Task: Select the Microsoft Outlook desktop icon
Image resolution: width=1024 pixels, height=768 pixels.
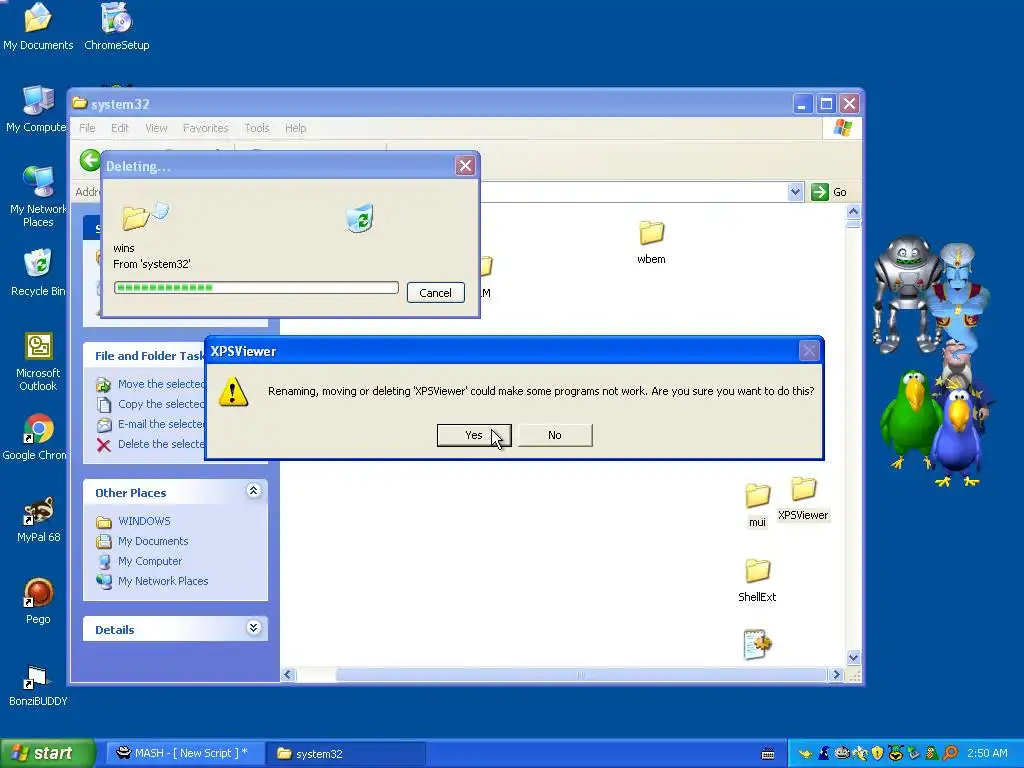Action: [38, 361]
